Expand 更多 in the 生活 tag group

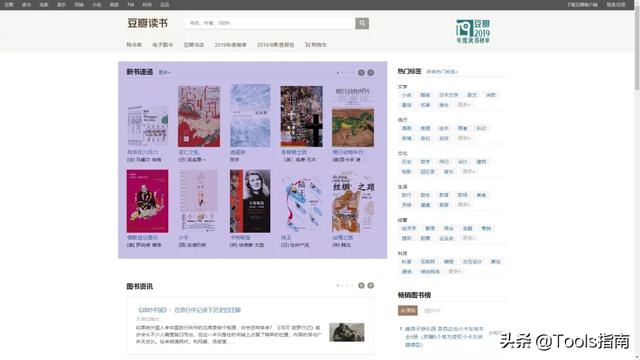(x=464, y=205)
